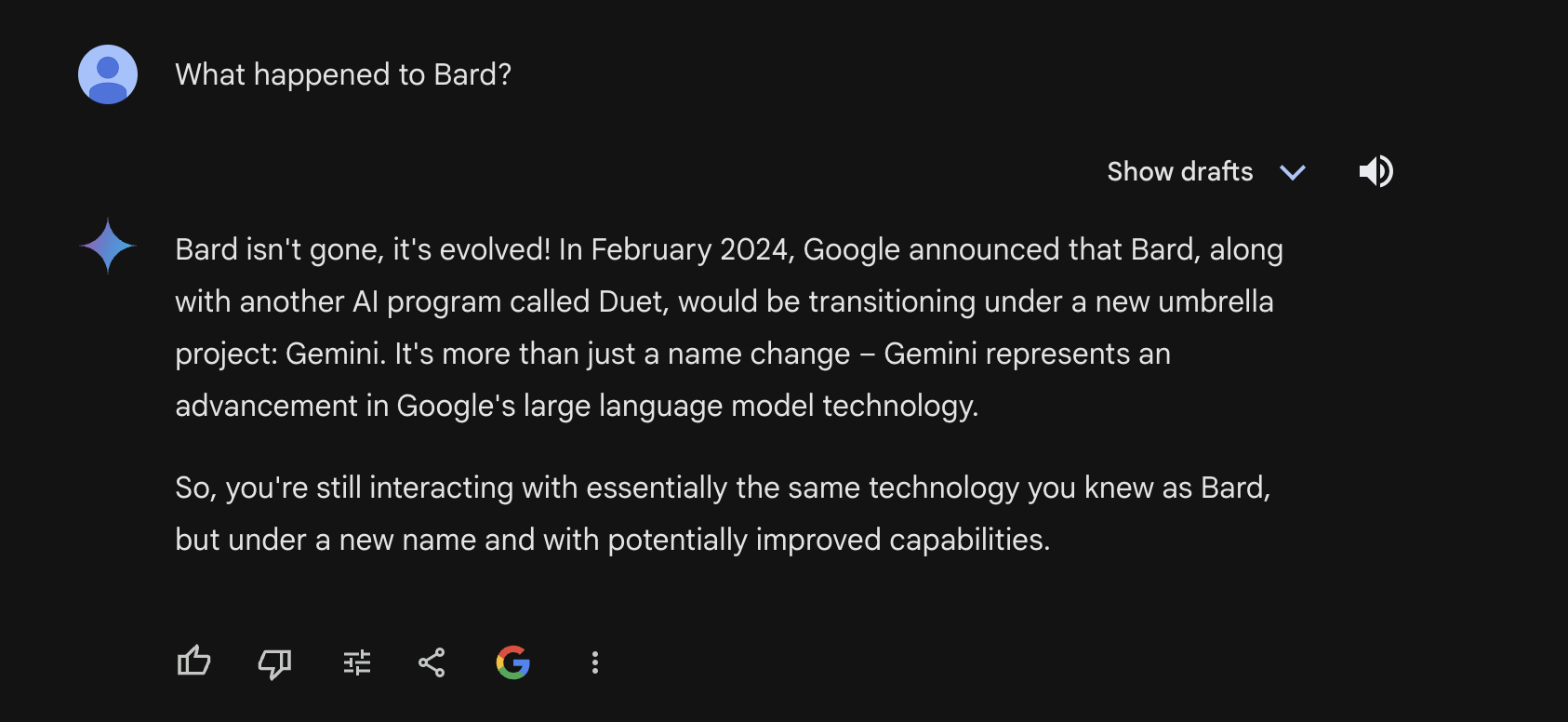Viewport: 1568px width, 722px height.
Task: Click the question 'What happened to Bard?'
Action: (343, 74)
